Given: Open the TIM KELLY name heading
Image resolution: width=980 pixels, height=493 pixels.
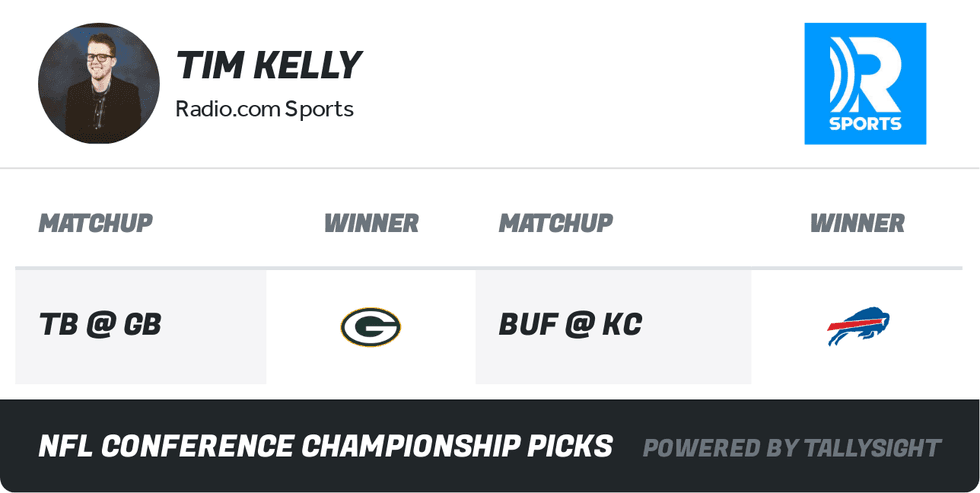Looking at the screenshot, I should point(268,66).
